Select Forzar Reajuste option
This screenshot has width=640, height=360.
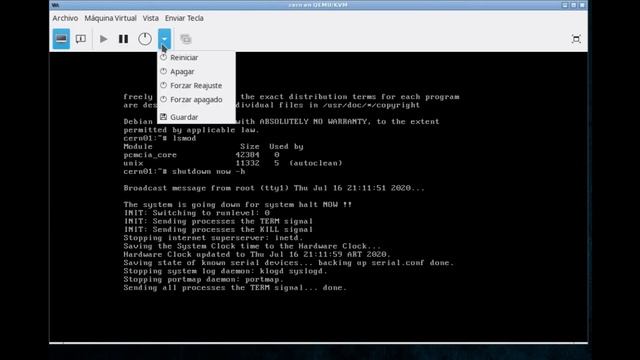(x=196, y=85)
